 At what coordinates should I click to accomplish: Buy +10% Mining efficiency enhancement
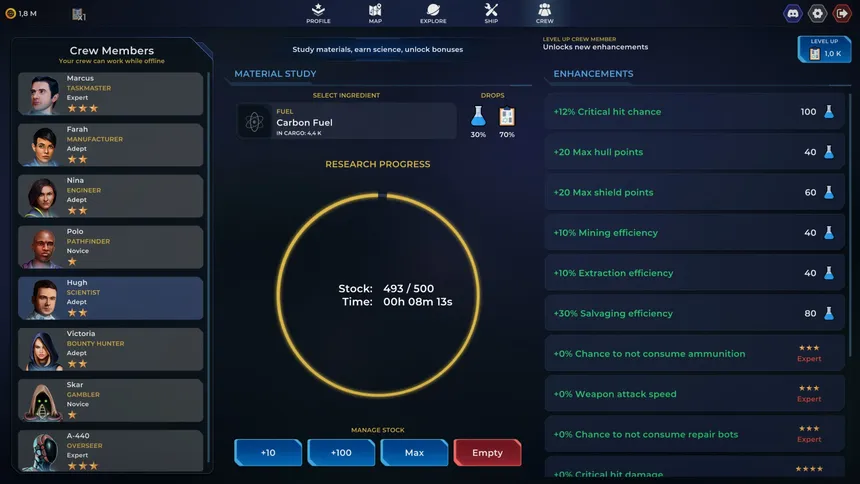coord(694,233)
